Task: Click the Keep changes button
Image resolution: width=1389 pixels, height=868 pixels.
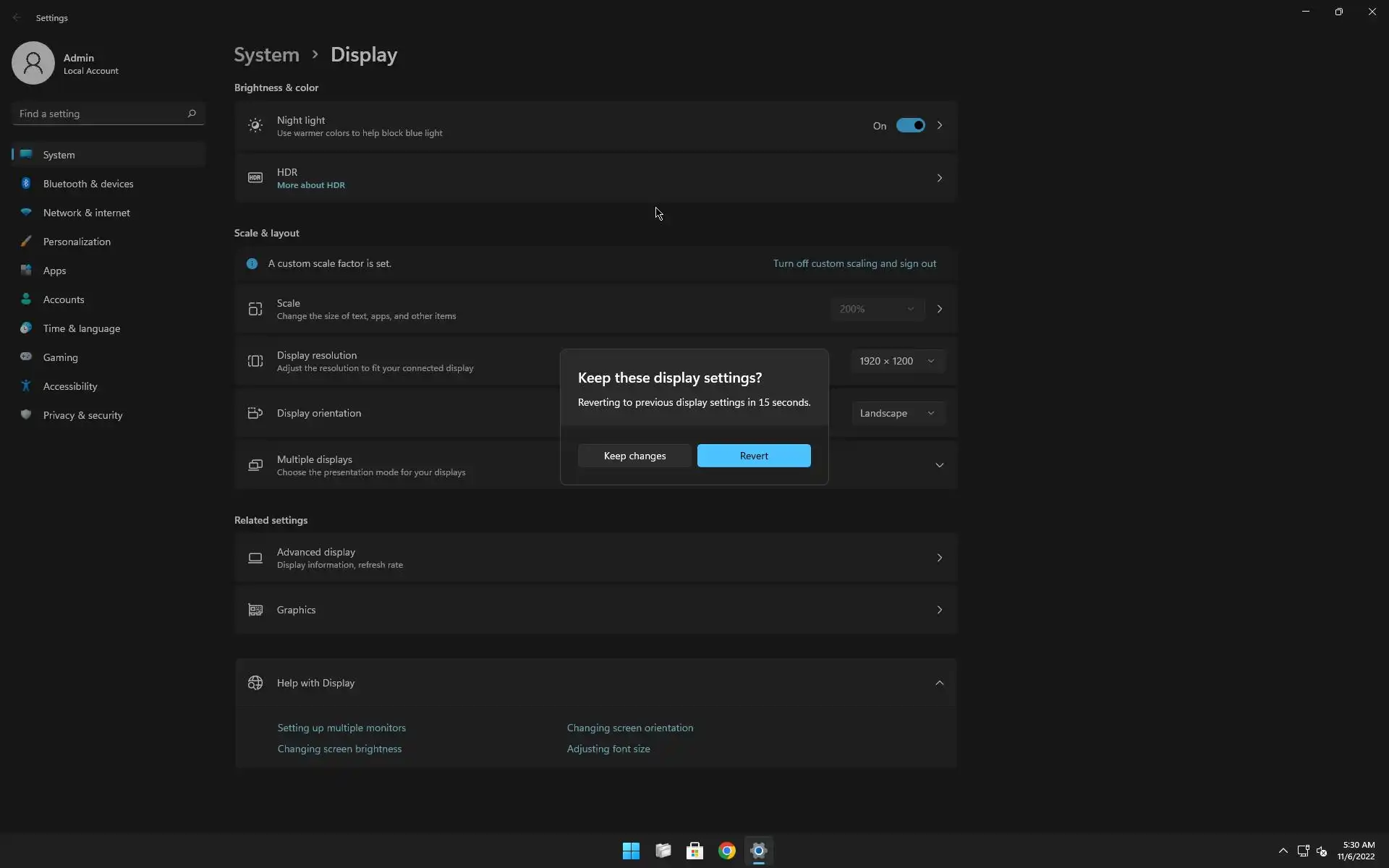Action: click(x=634, y=456)
